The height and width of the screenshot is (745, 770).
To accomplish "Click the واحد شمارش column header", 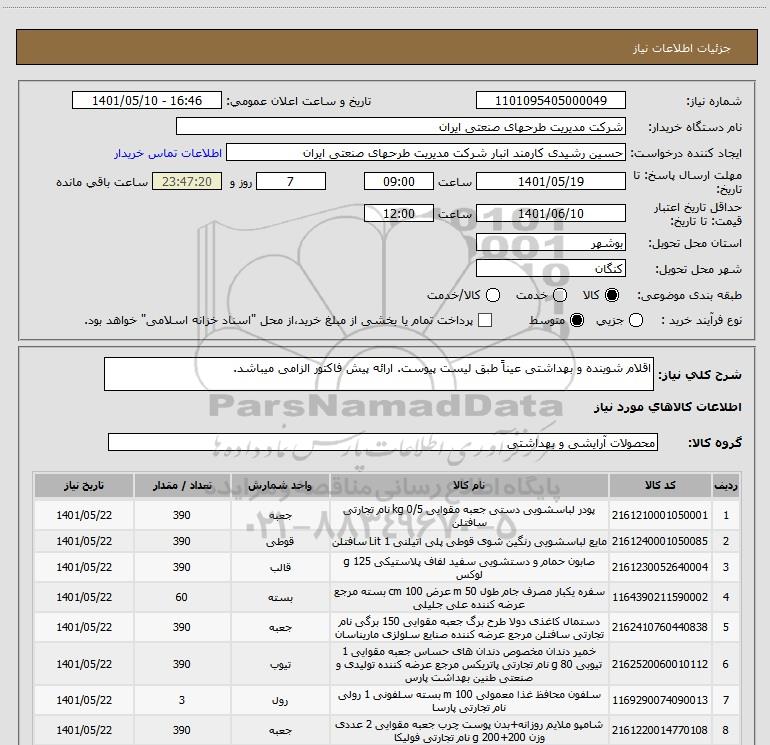I will (x=280, y=485).
